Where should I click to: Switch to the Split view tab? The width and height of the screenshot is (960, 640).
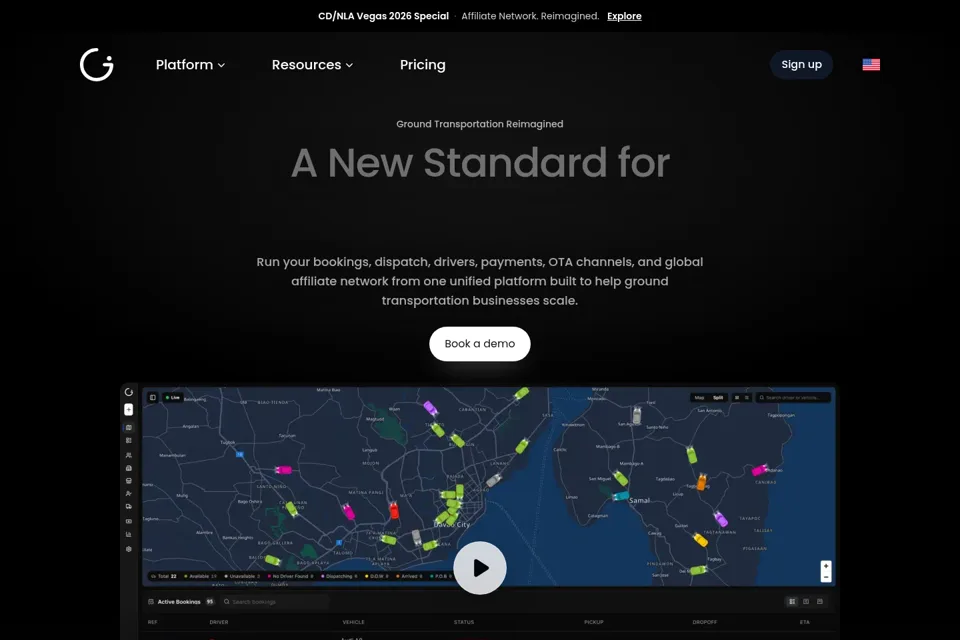[x=718, y=397]
